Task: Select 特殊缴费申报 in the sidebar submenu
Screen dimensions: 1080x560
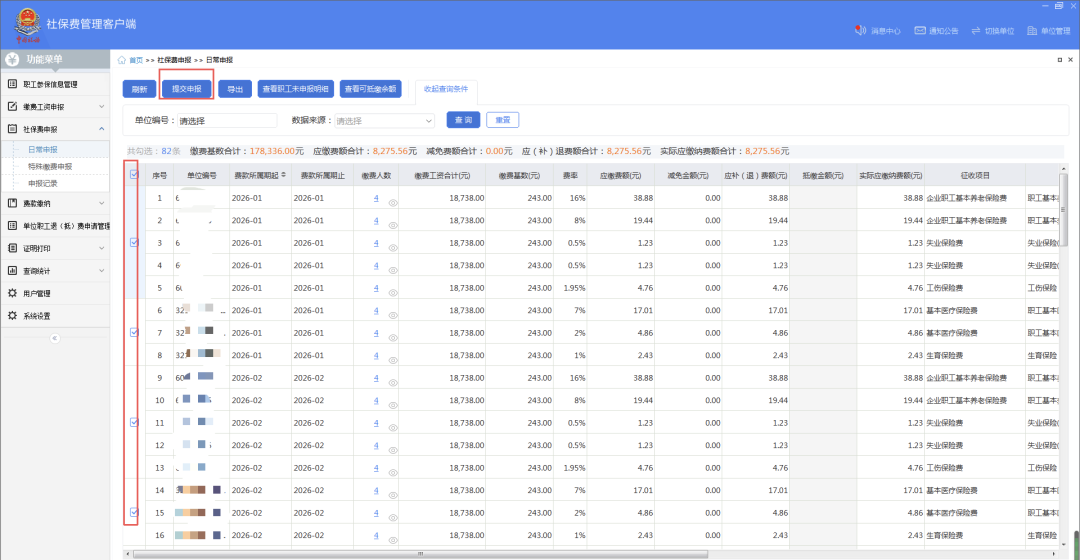Action: coord(50,167)
